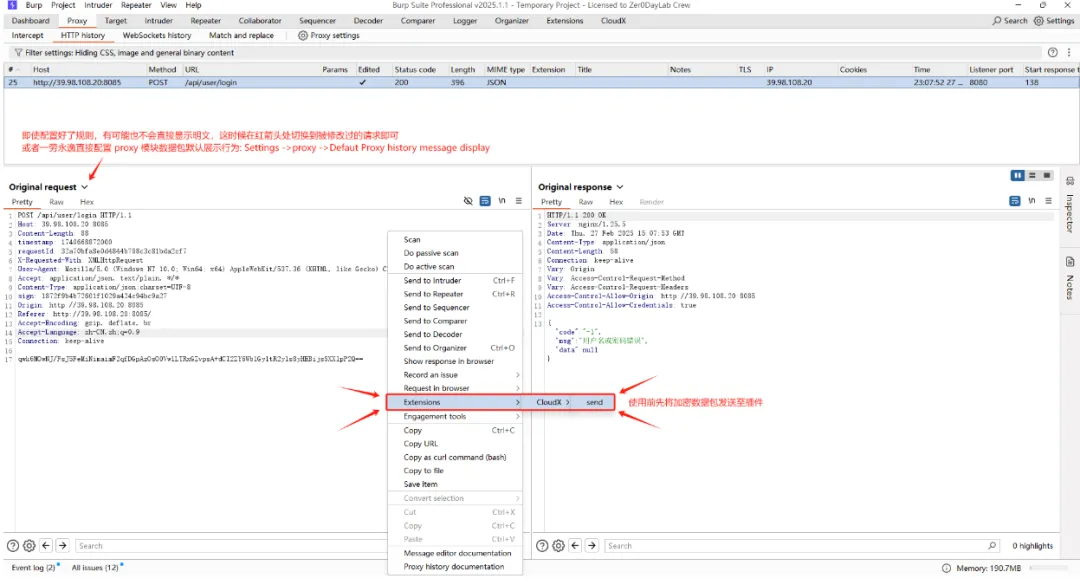Click the Edited checkmark in row 25
Screen dimensions: 1080x585
(x=362, y=82)
